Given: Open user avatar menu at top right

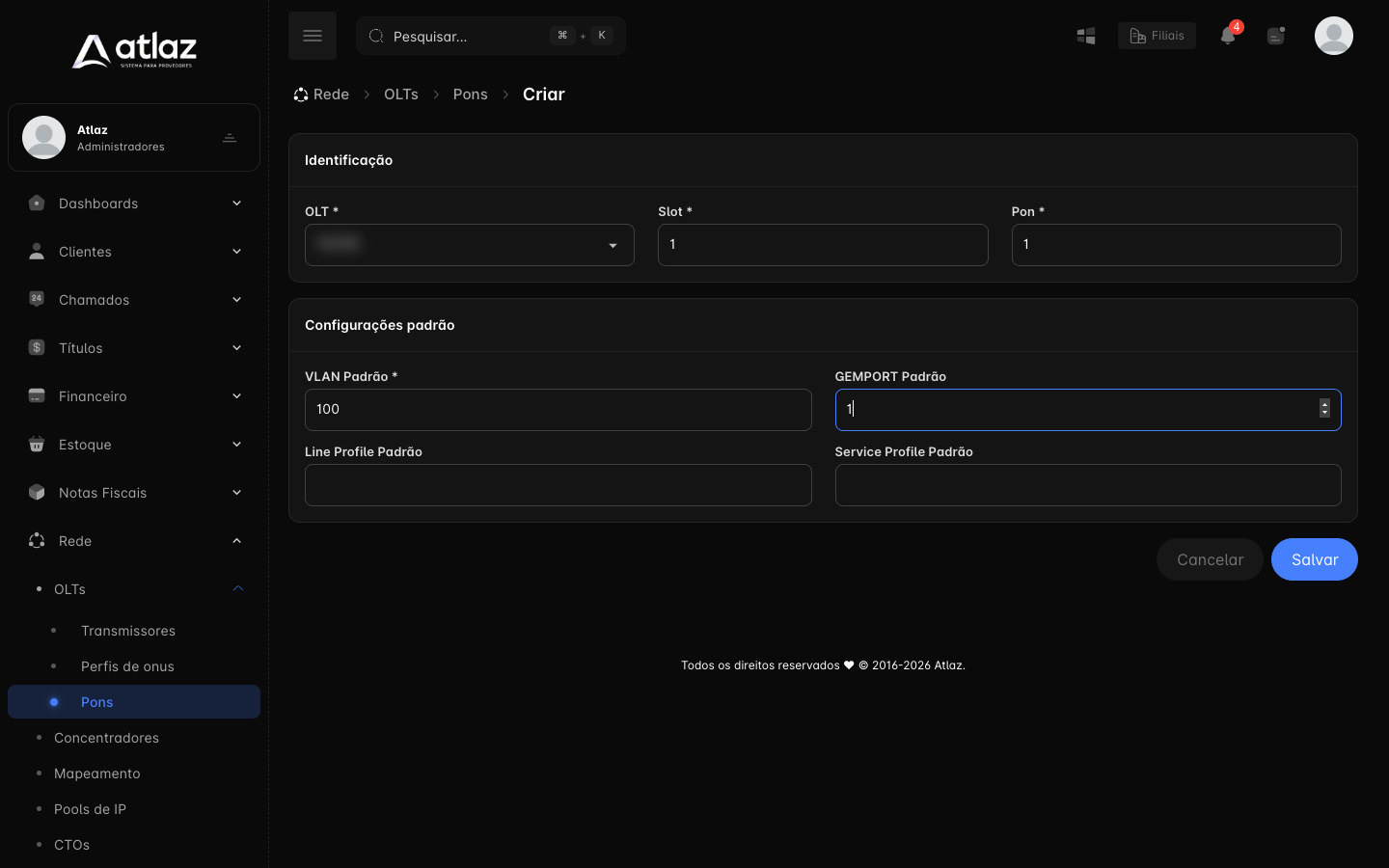Looking at the screenshot, I should click(x=1334, y=36).
